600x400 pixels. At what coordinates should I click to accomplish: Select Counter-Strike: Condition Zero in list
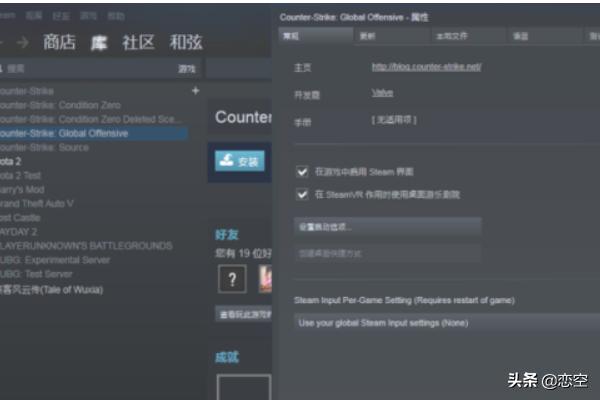pos(60,105)
